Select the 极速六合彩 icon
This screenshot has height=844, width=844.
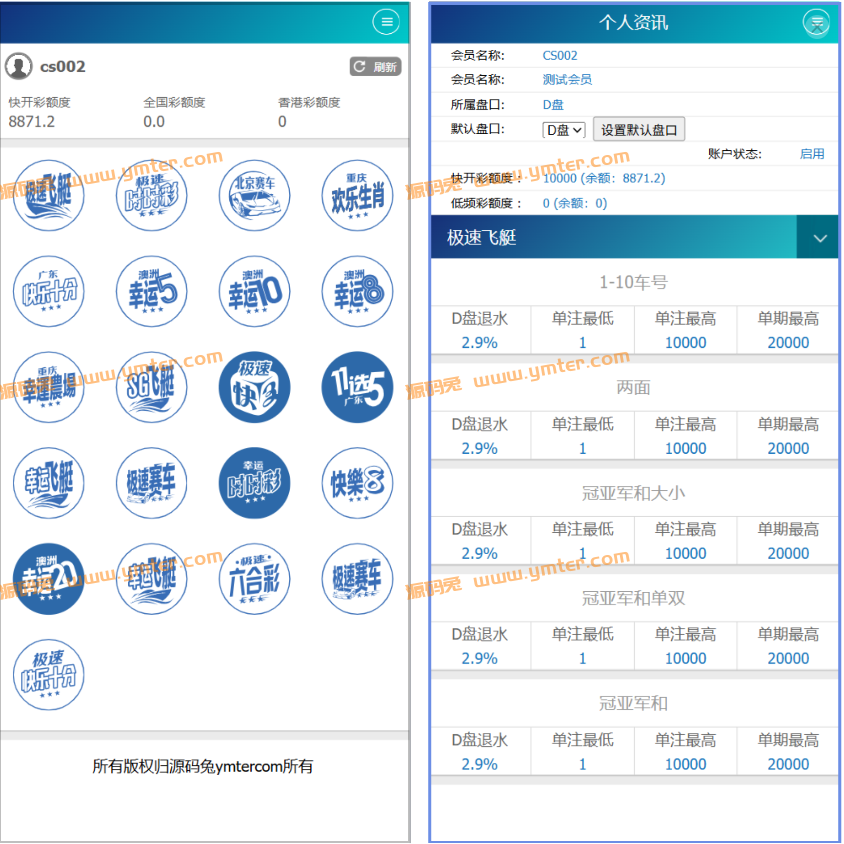pyautogui.click(x=254, y=578)
